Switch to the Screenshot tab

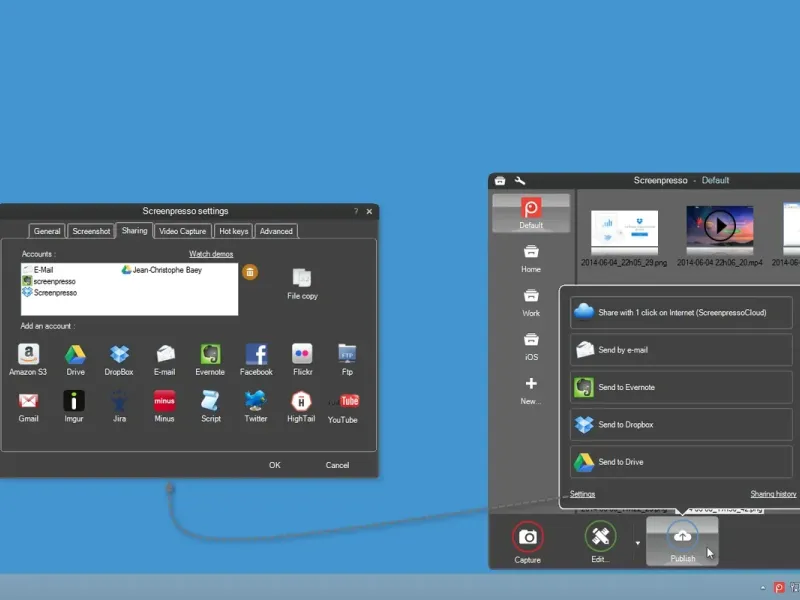(x=91, y=231)
